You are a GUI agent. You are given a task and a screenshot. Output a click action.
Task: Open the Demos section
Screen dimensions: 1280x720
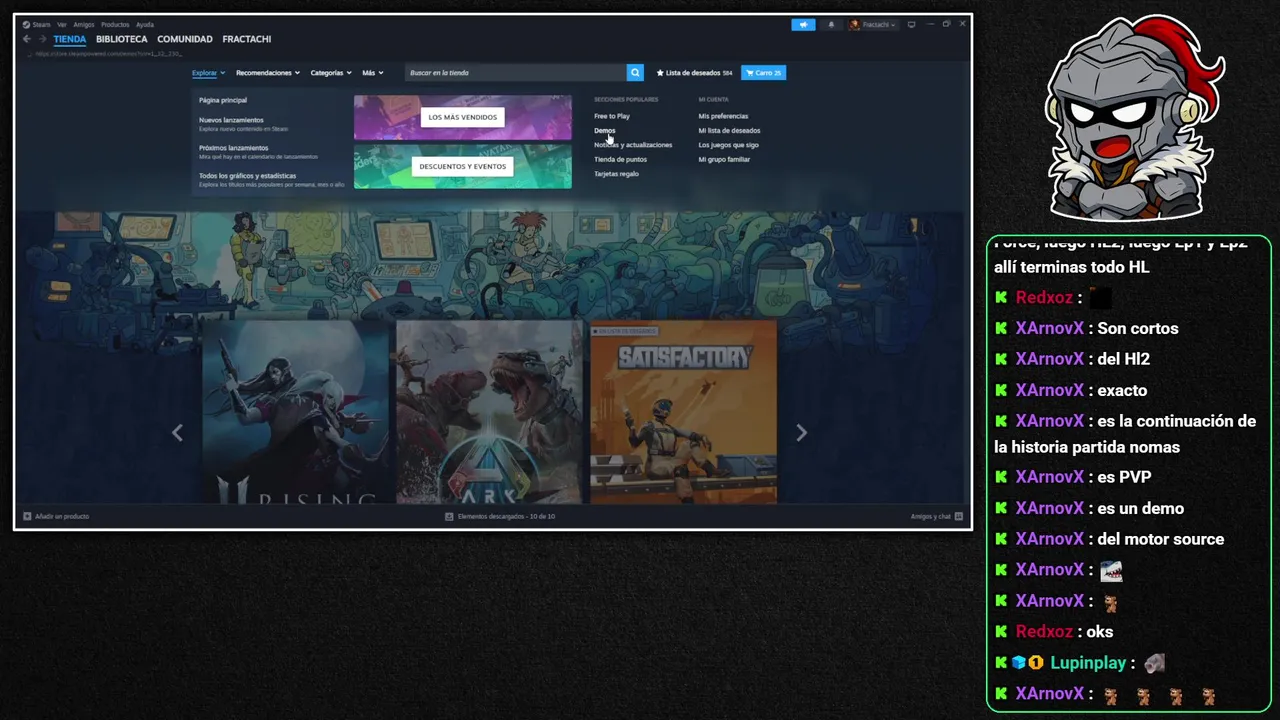(604, 130)
